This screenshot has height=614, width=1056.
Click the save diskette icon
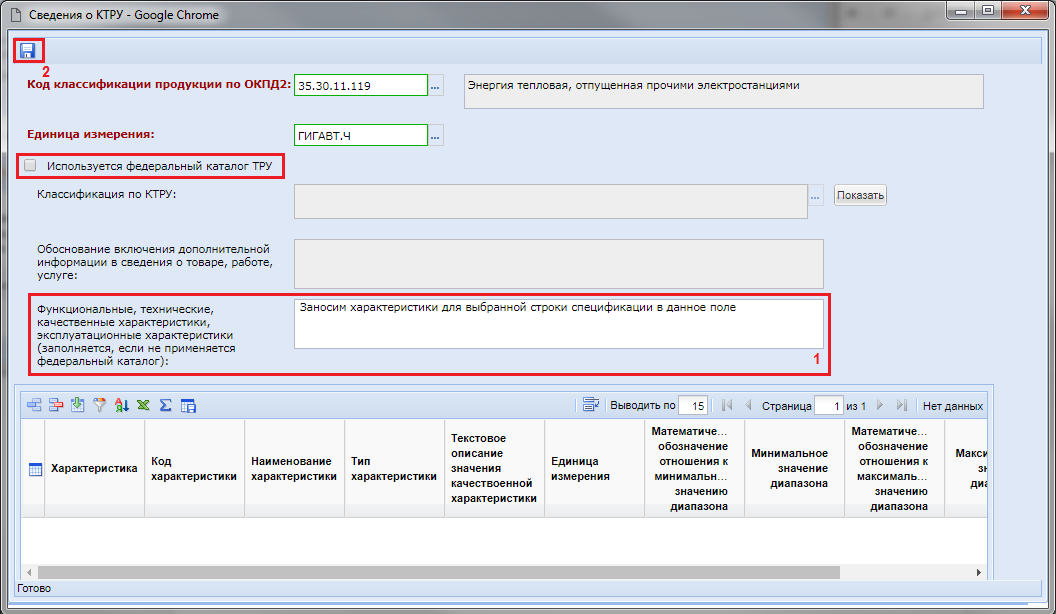pos(27,50)
